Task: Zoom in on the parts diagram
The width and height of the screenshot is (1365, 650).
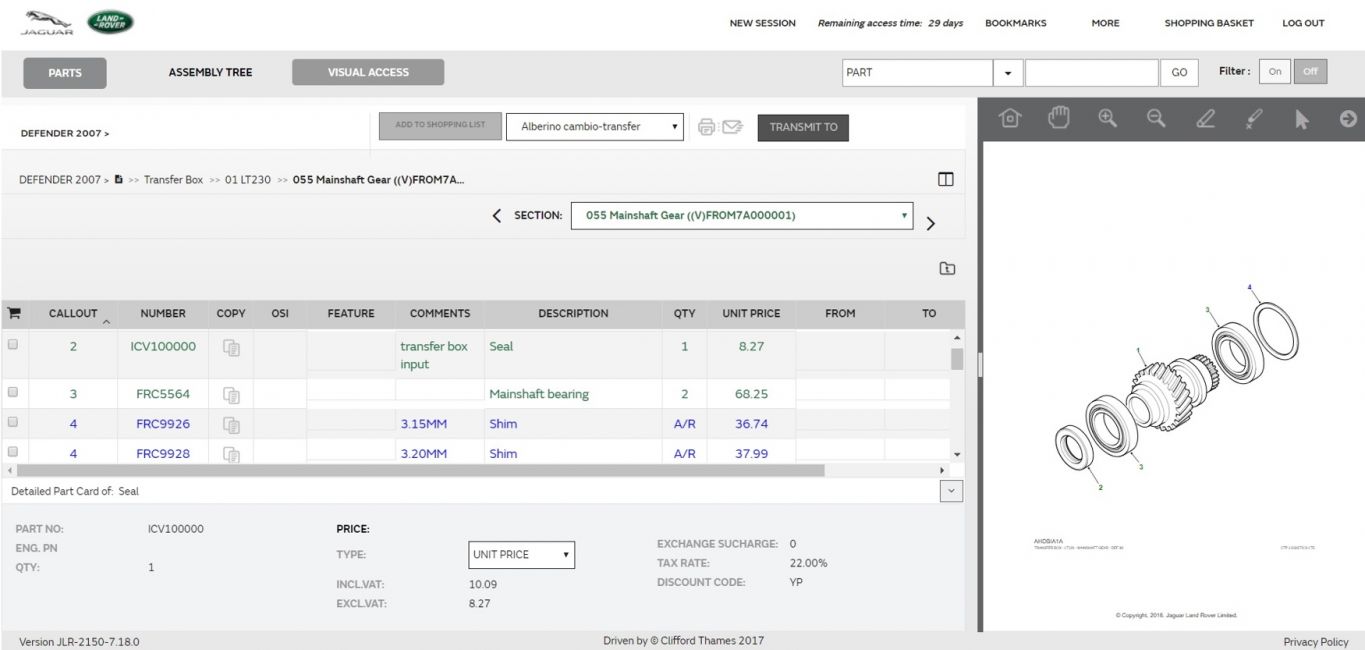Action: click(x=1107, y=118)
